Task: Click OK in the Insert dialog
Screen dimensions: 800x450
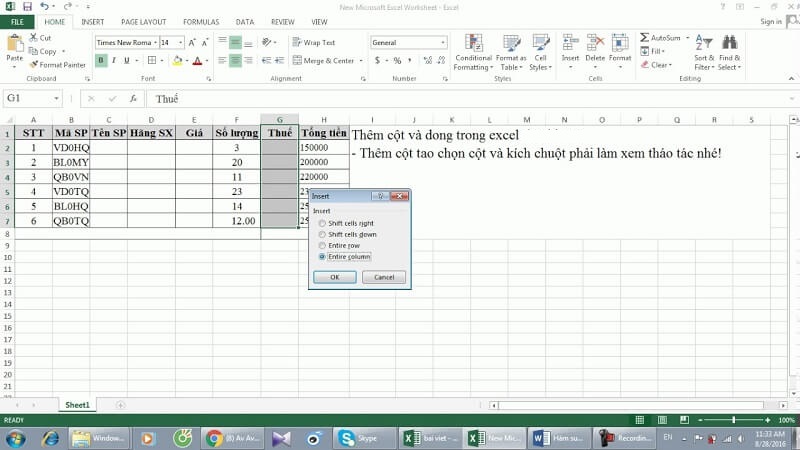Action: 335,277
